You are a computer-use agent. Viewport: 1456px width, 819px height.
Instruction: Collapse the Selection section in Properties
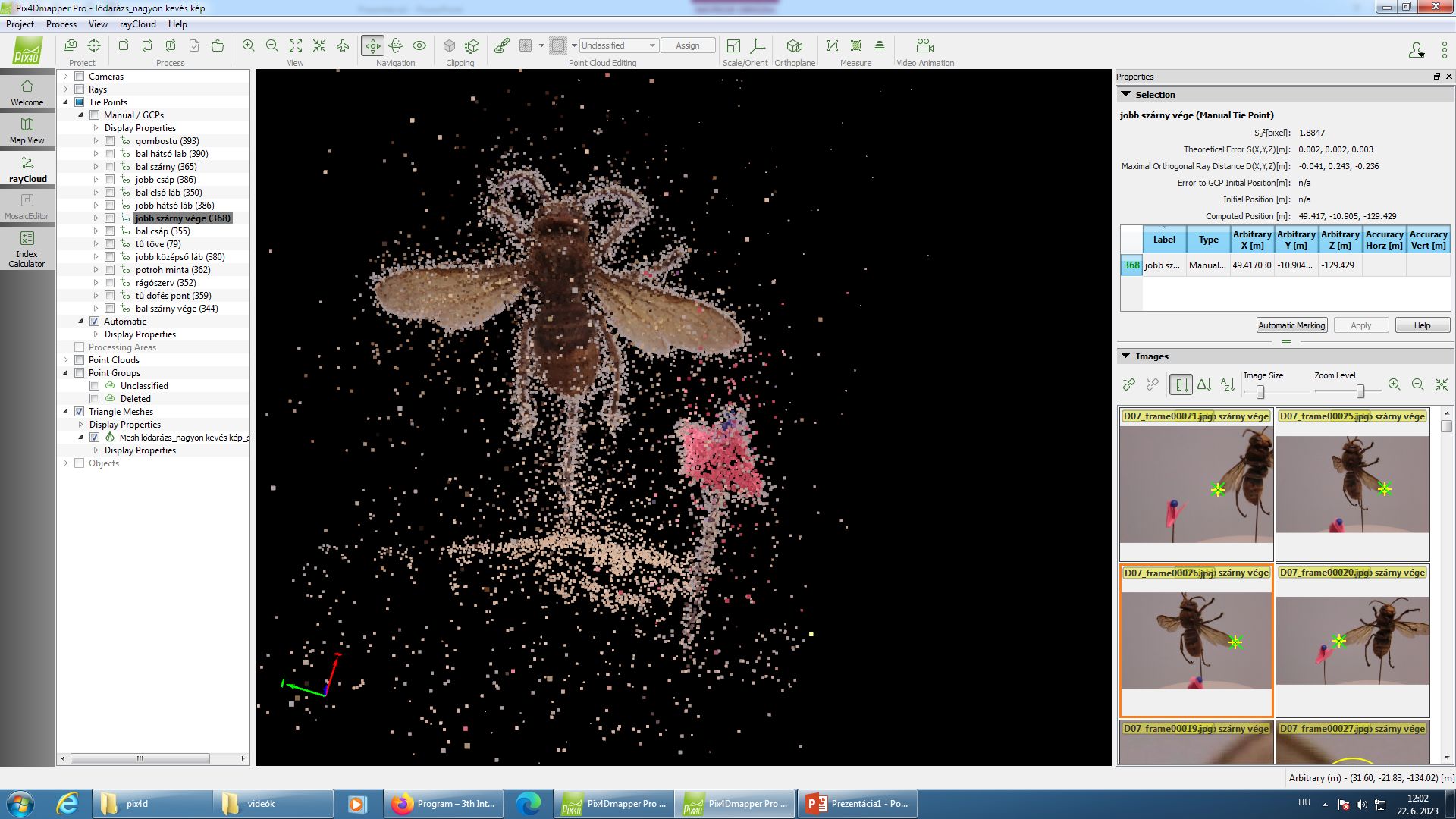(x=1126, y=95)
